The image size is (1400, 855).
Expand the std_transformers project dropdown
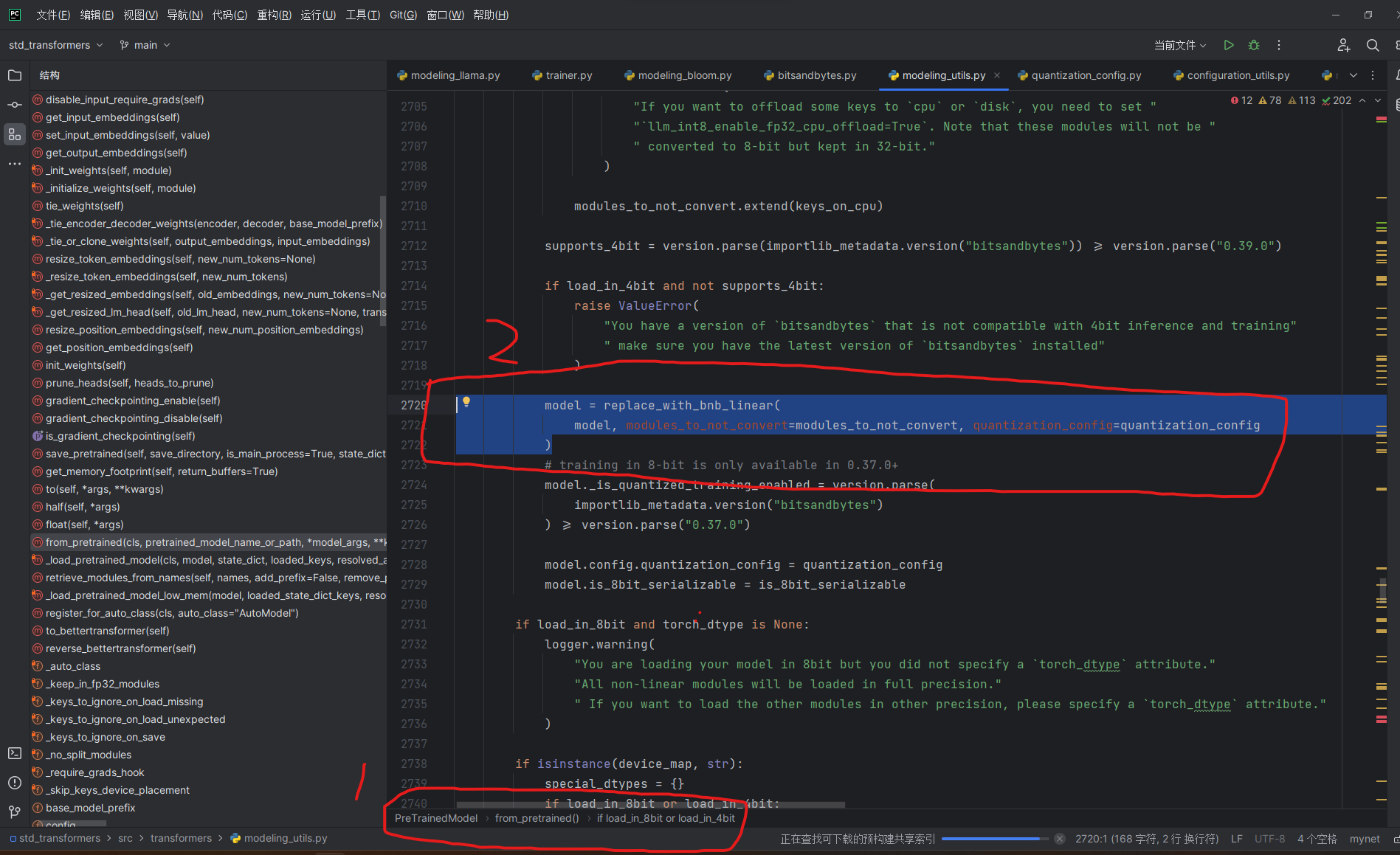click(x=55, y=45)
